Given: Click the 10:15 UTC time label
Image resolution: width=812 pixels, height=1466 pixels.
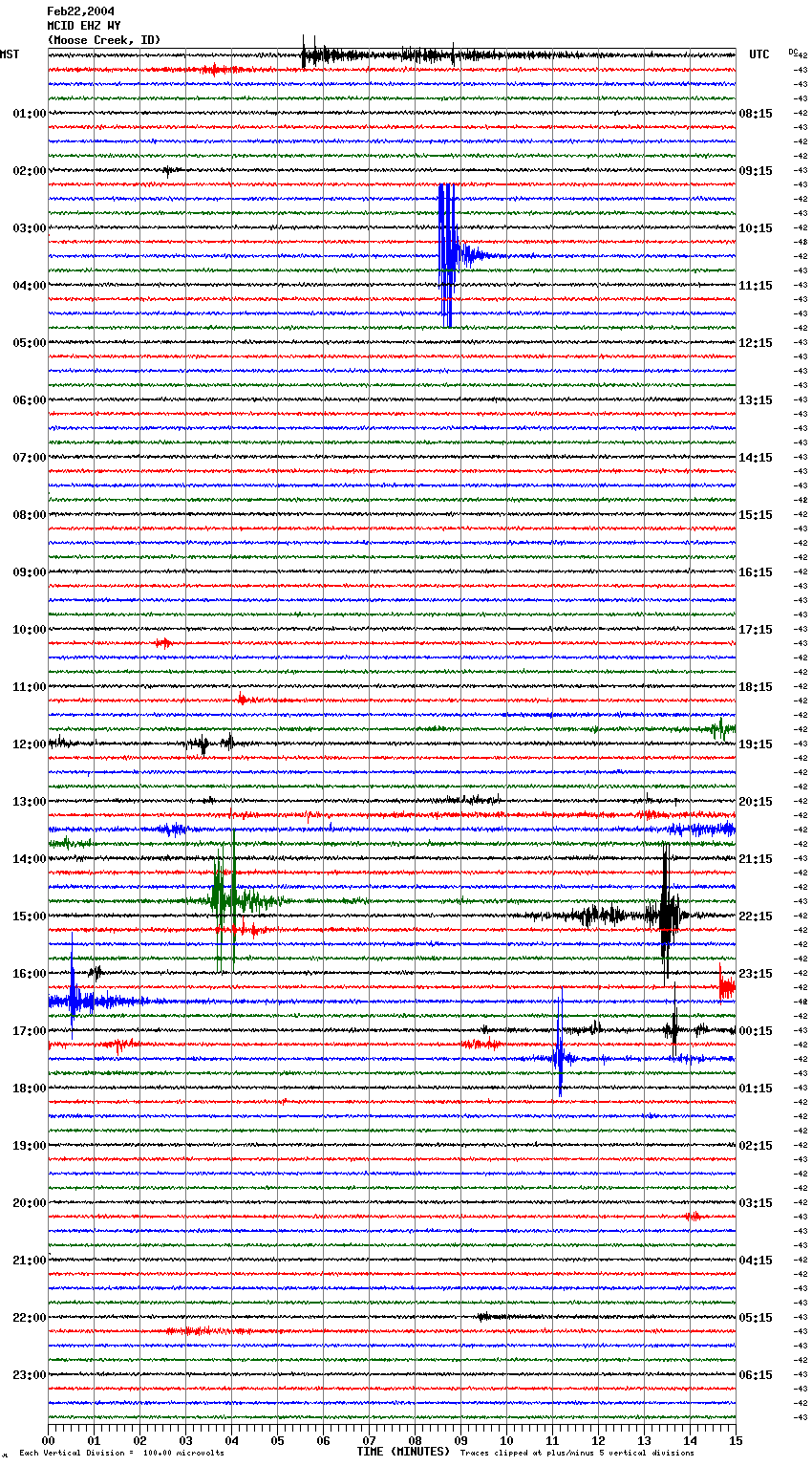Looking at the screenshot, I should click(x=756, y=228).
